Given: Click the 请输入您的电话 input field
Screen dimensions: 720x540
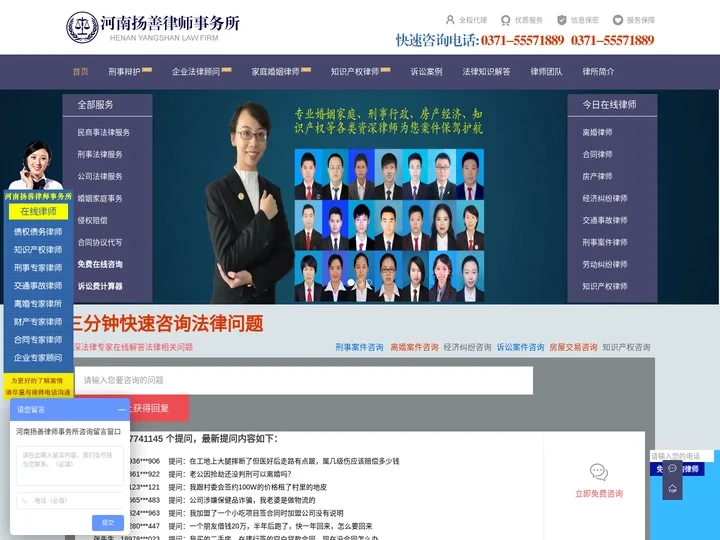Looking at the screenshot, I should point(682,456).
